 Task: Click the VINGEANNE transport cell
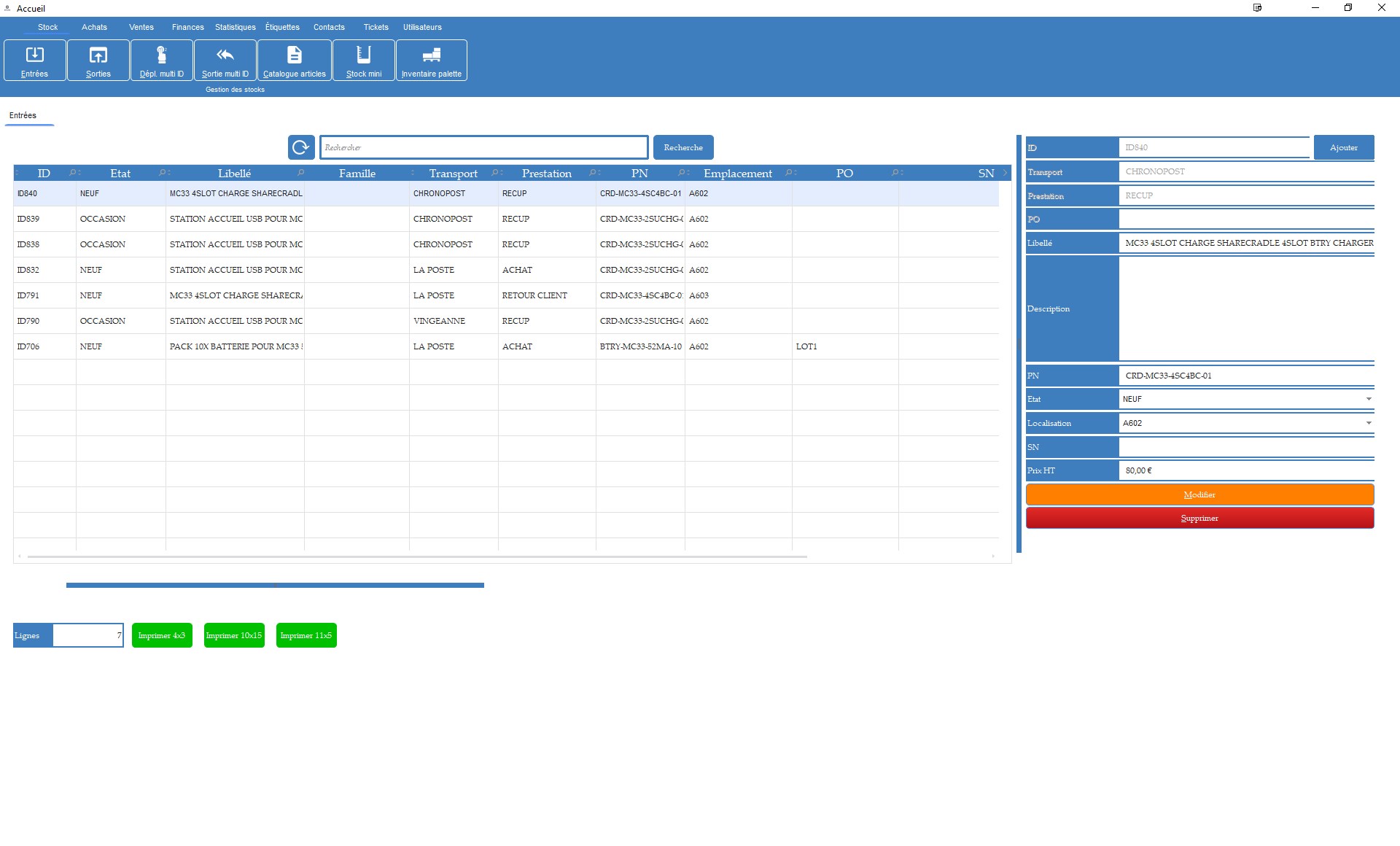pos(454,321)
